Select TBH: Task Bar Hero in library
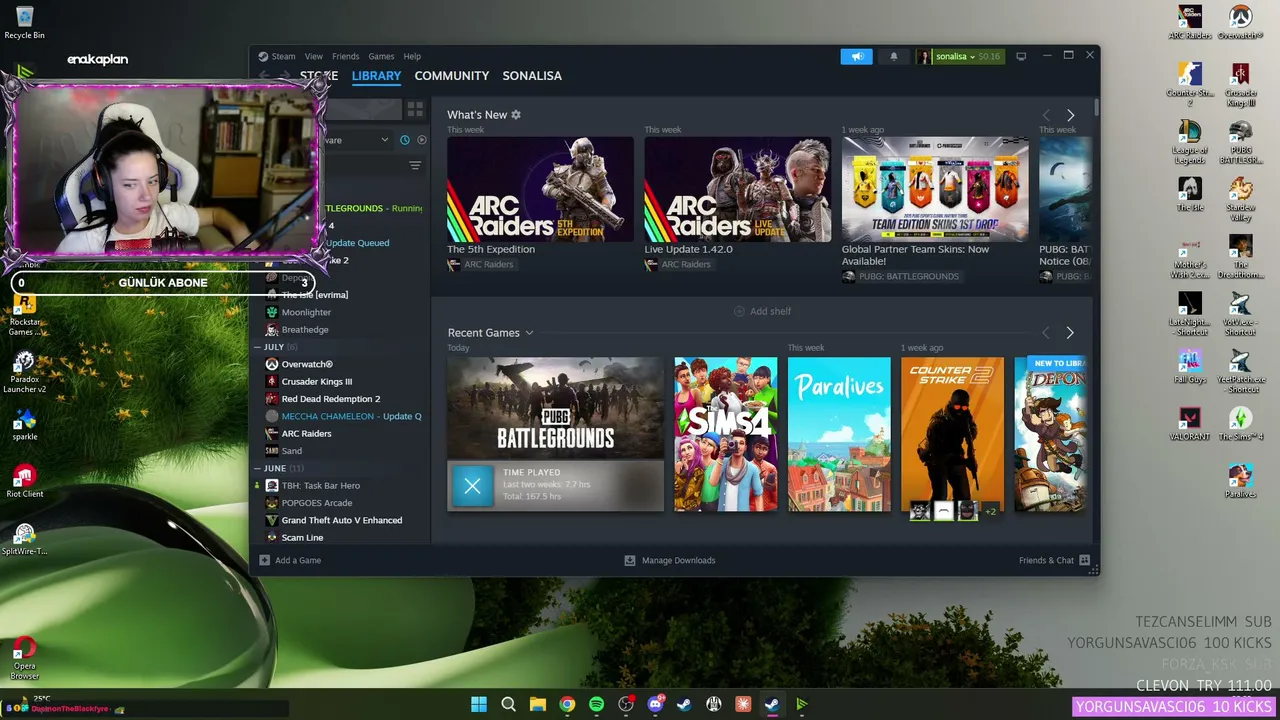Image resolution: width=1280 pixels, height=720 pixels. [320, 486]
